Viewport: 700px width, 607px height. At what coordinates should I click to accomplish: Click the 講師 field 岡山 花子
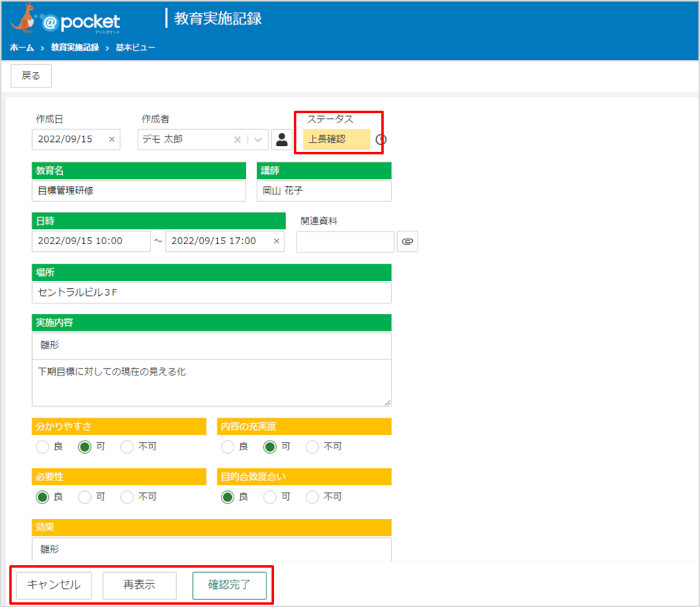(324, 191)
